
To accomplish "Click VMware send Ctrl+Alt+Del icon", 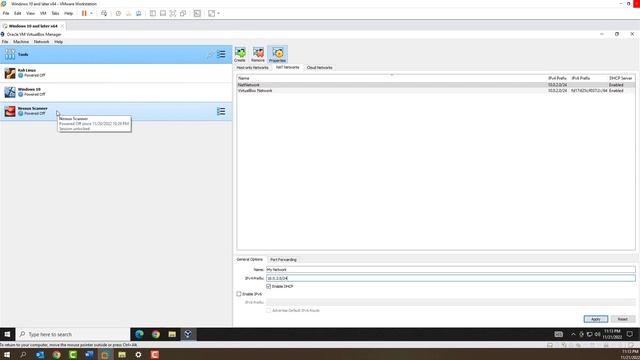I will (104, 13).
